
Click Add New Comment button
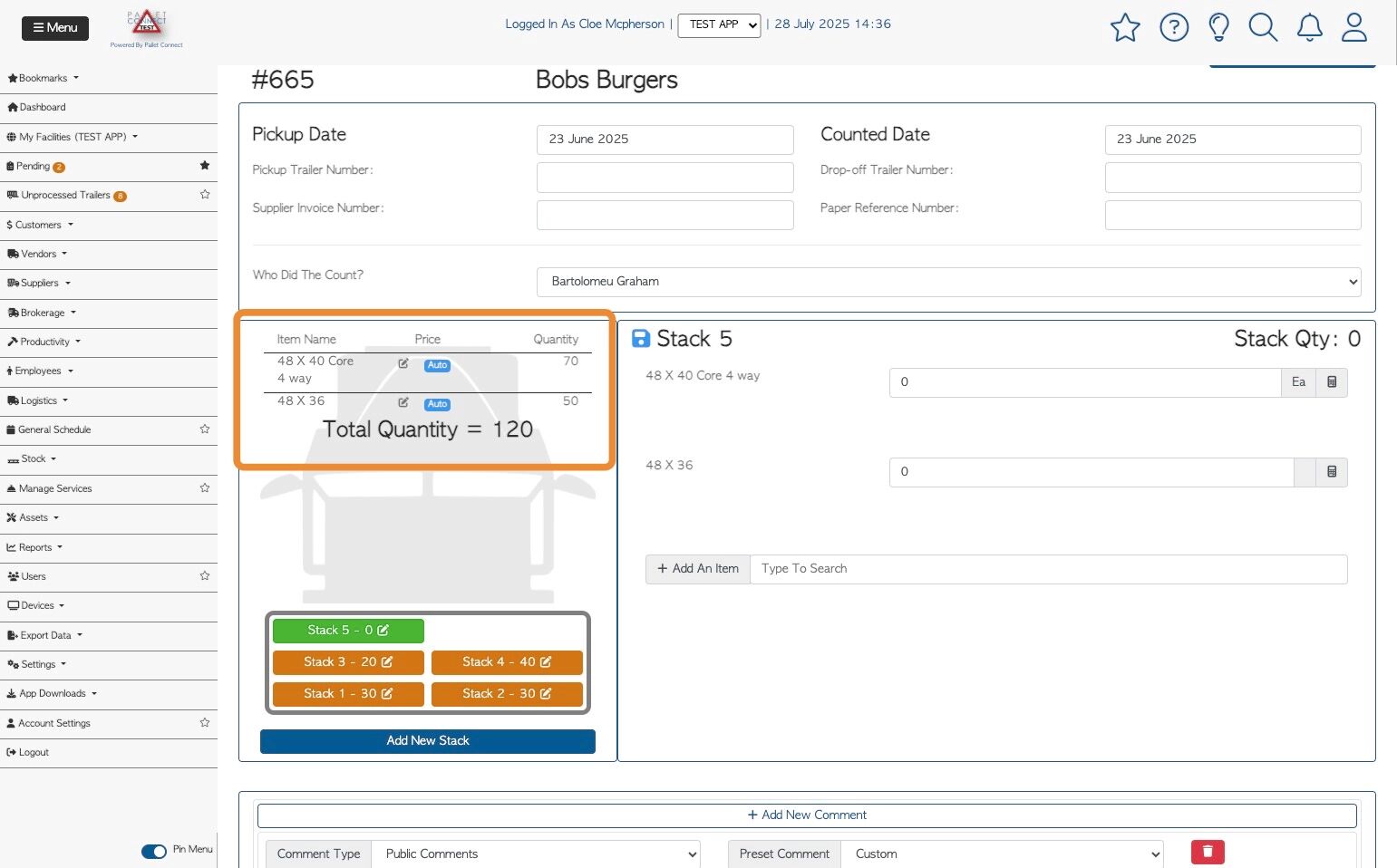807,815
